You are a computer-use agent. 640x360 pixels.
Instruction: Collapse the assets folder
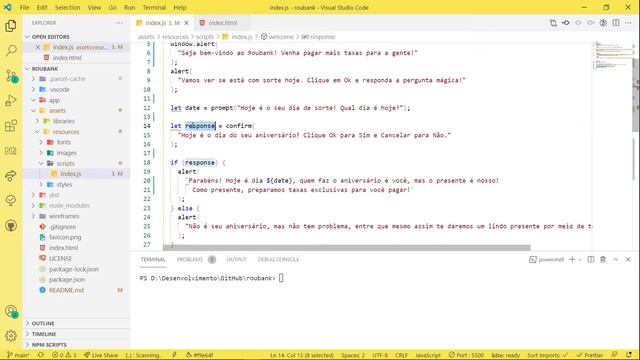coord(58,111)
